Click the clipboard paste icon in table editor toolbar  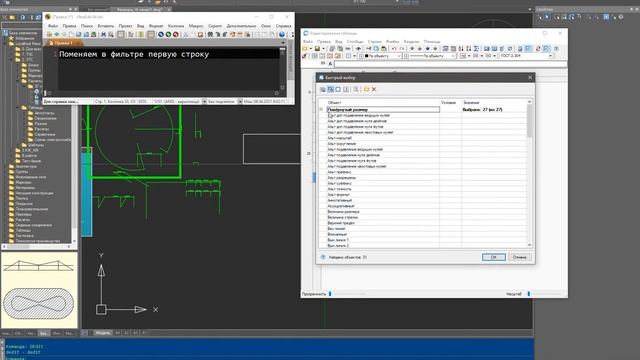point(383,49)
